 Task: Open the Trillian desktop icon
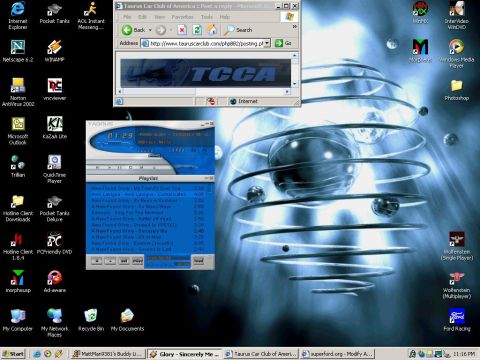click(x=18, y=166)
